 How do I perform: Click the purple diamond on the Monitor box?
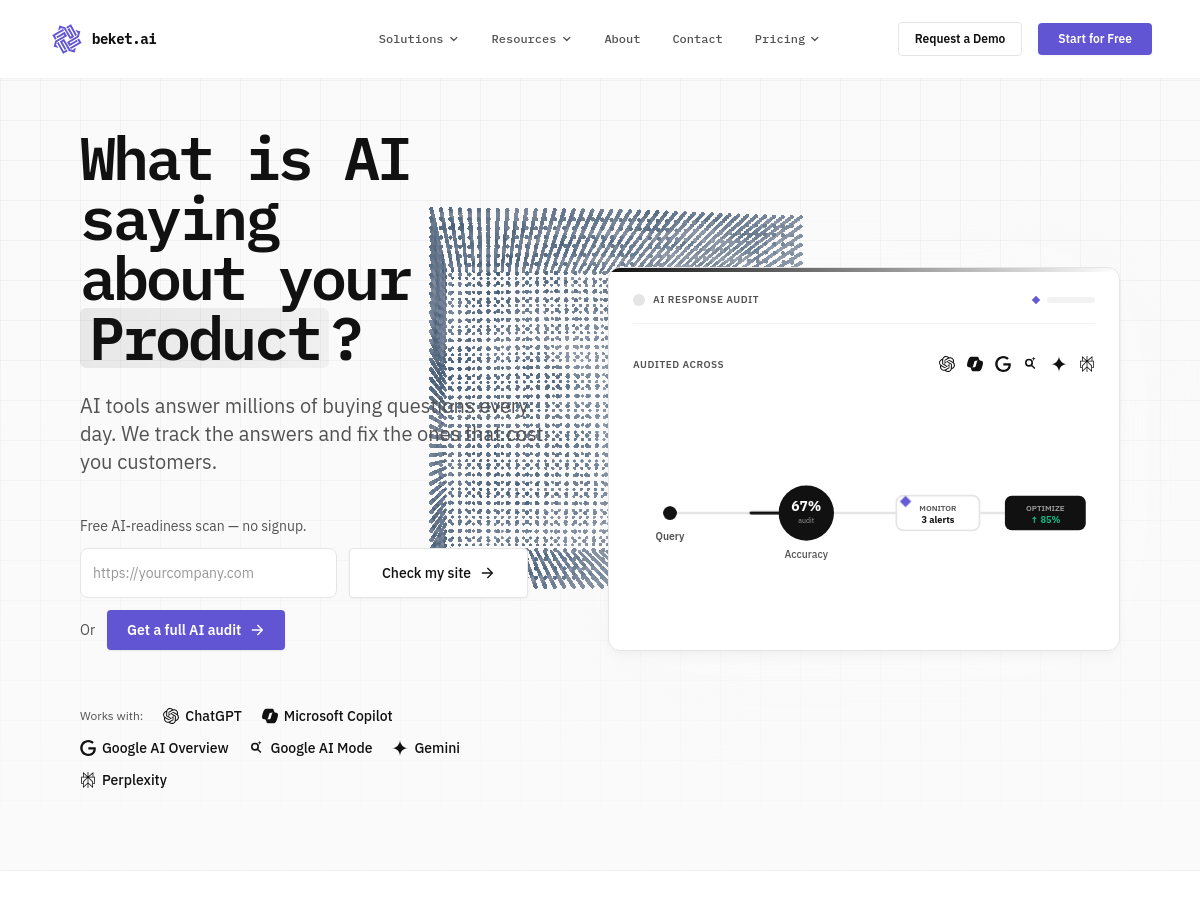[905, 501]
